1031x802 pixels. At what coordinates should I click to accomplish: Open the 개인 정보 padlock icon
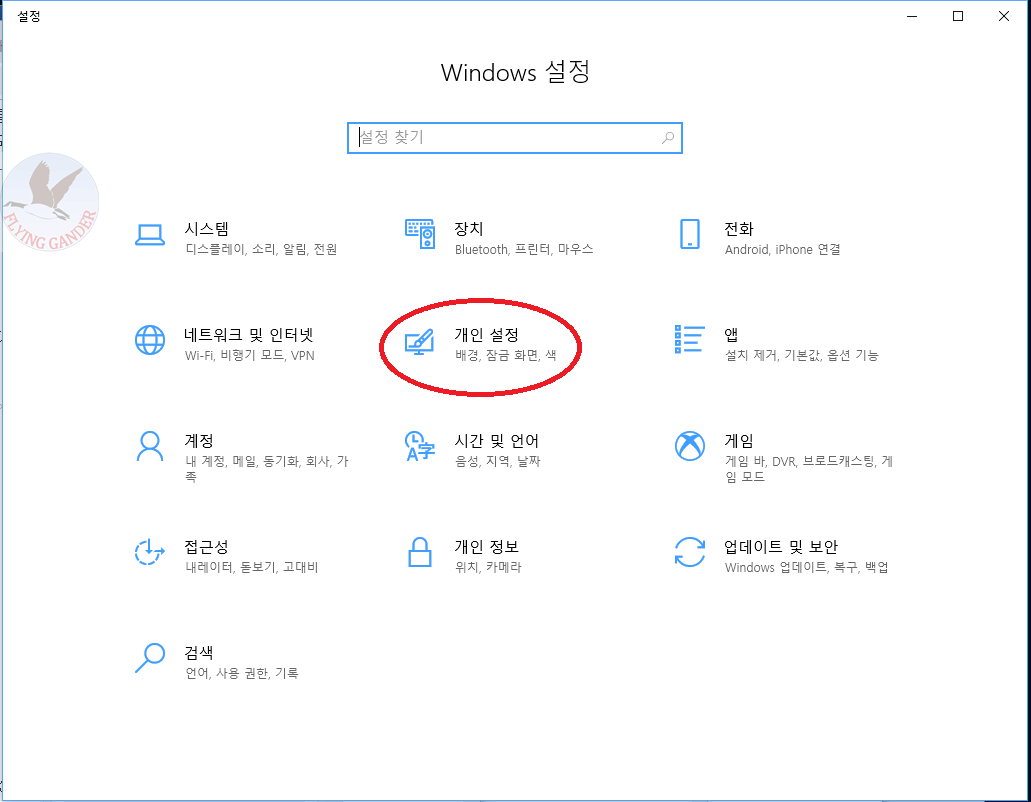420,552
